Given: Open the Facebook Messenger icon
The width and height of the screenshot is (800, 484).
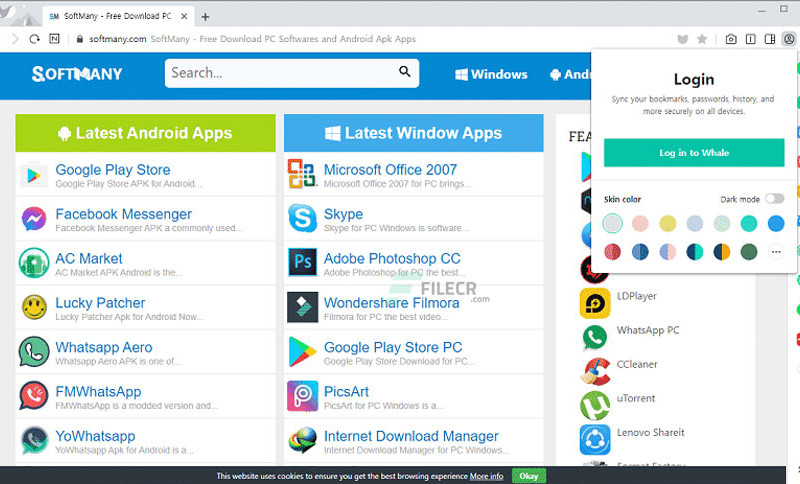Looking at the screenshot, I should tap(34, 219).
